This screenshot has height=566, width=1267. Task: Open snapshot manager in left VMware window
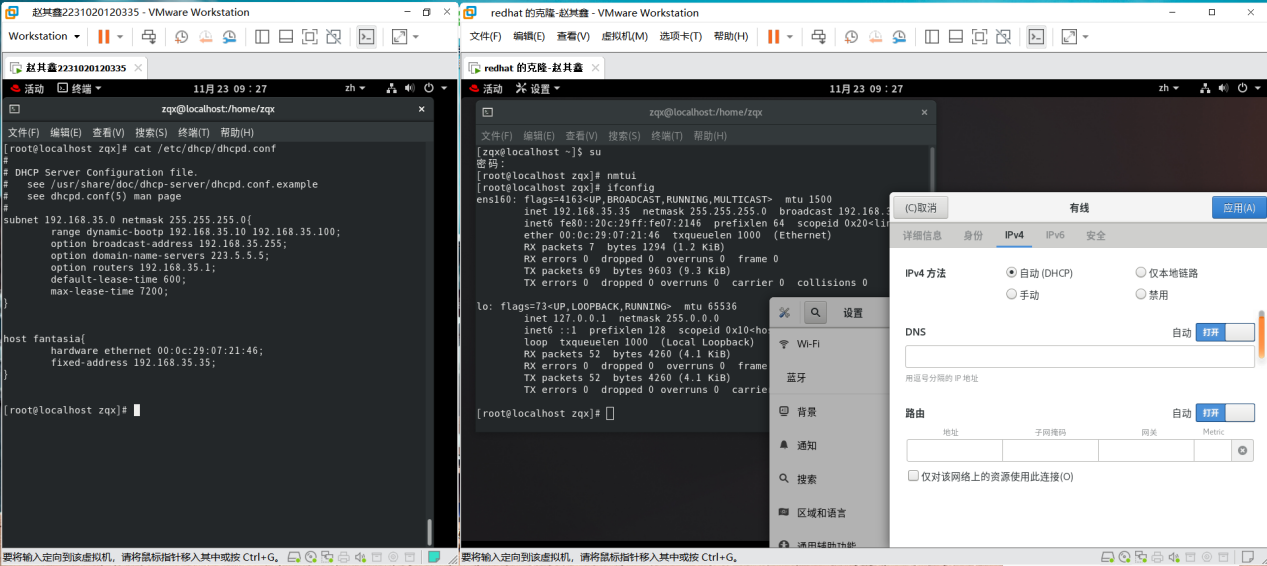pos(229,36)
